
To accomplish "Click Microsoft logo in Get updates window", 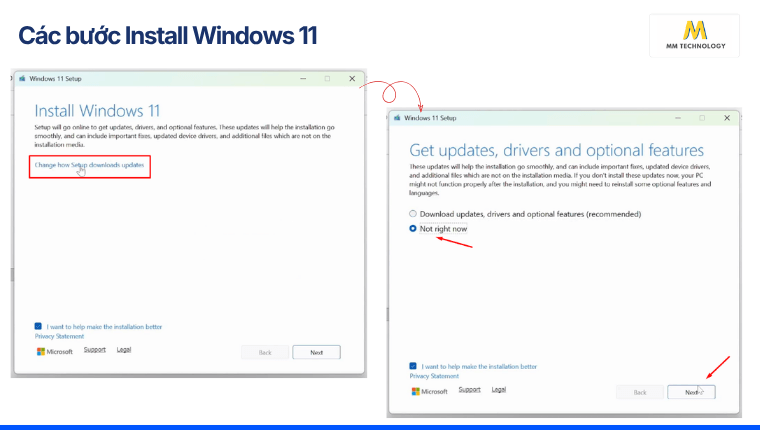I will pyautogui.click(x=429, y=391).
